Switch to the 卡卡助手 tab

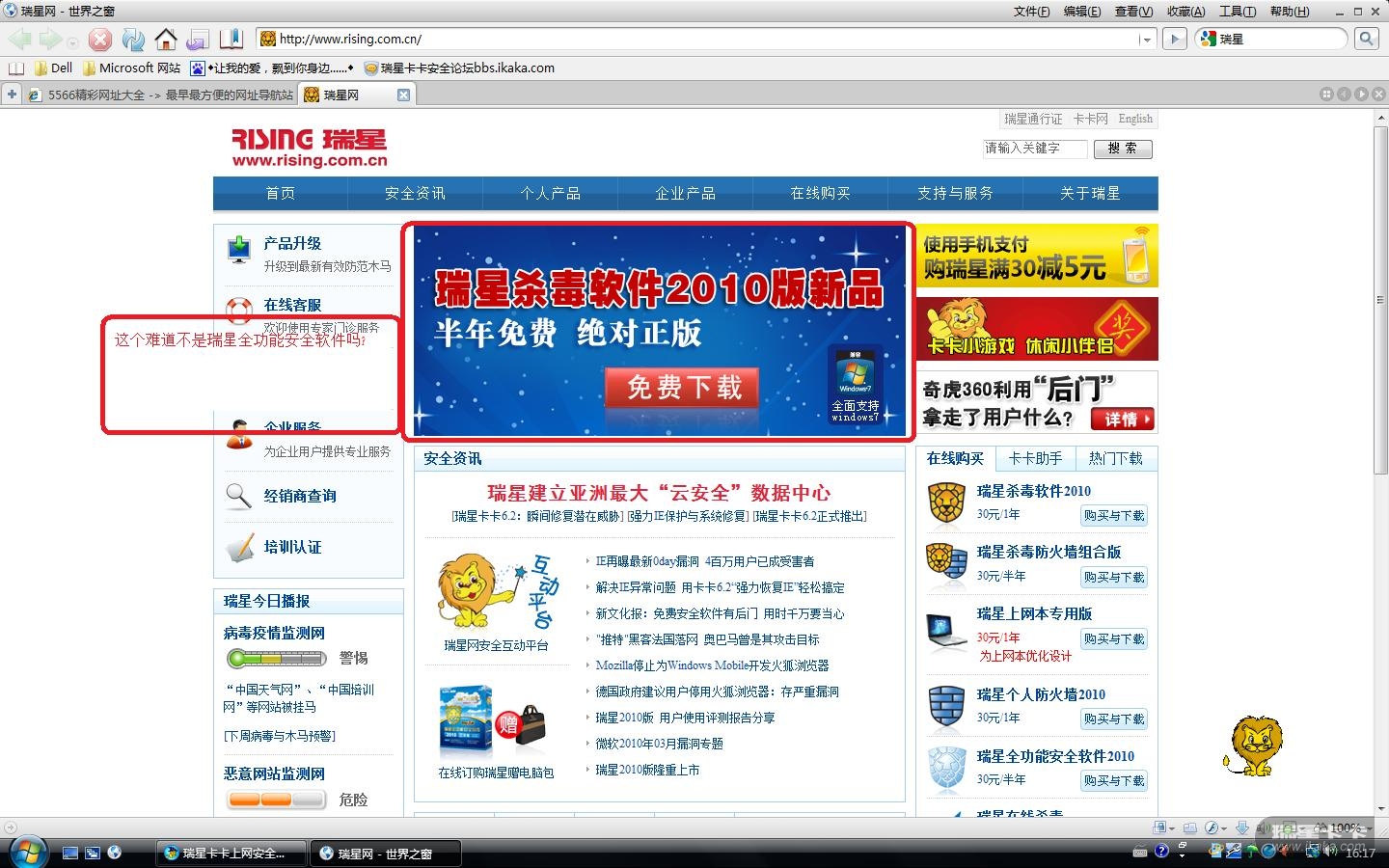[x=1035, y=459]
